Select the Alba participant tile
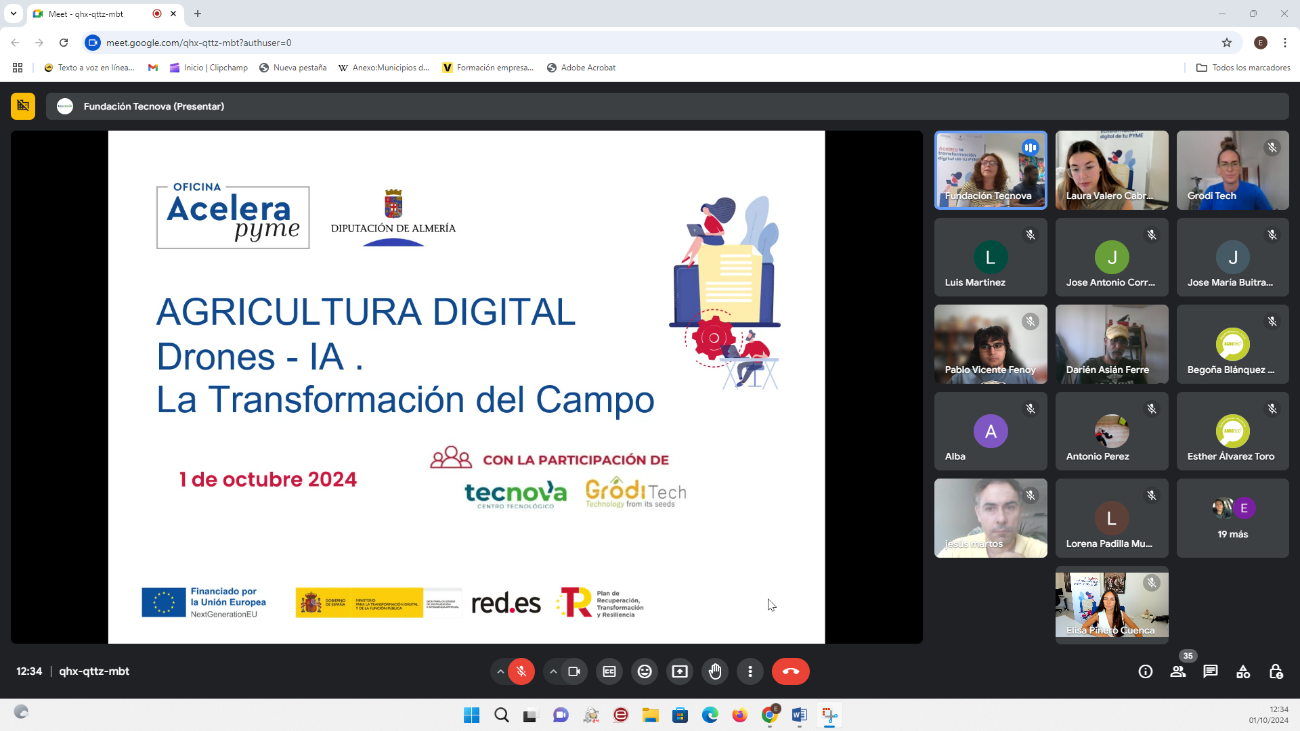Screen dimensions: 1300x731 click(x=991, y=431)
